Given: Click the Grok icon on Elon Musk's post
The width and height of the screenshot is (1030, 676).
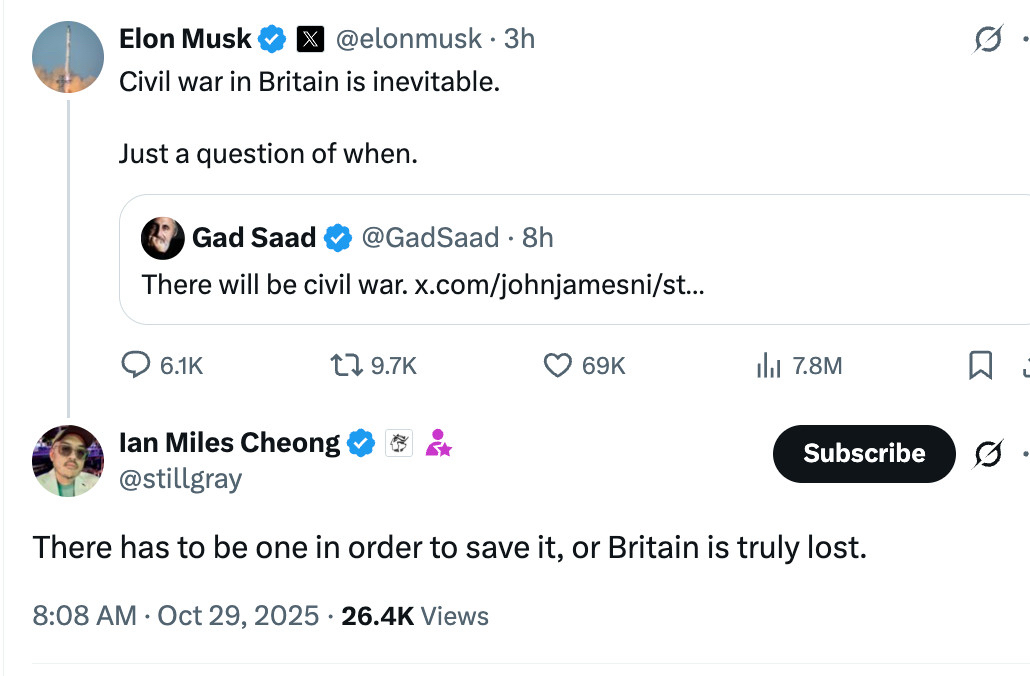Looking at the screenshot, I should pos(988,40).
